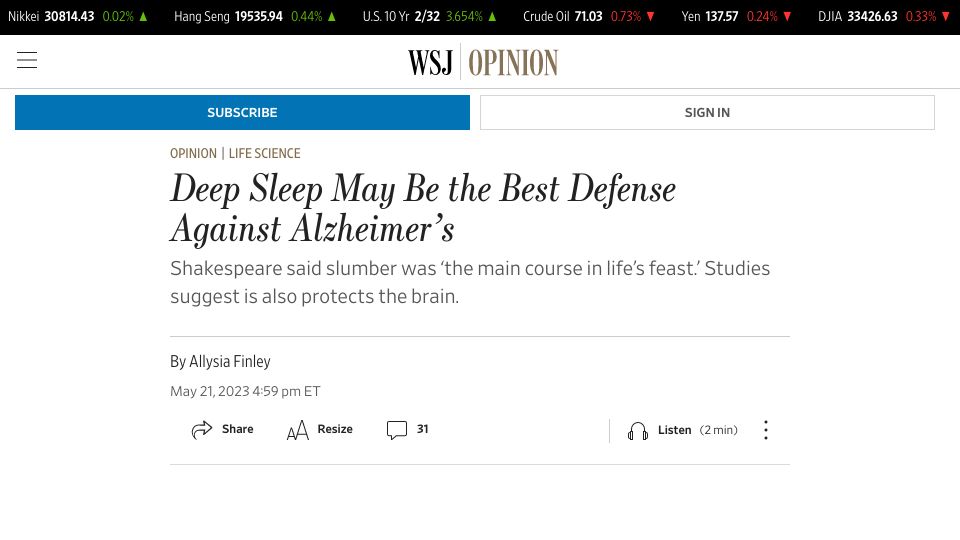The image size is (960, 540).
Task: Click the U.S. 10 Yr up arrow
Action: (492, 17)
